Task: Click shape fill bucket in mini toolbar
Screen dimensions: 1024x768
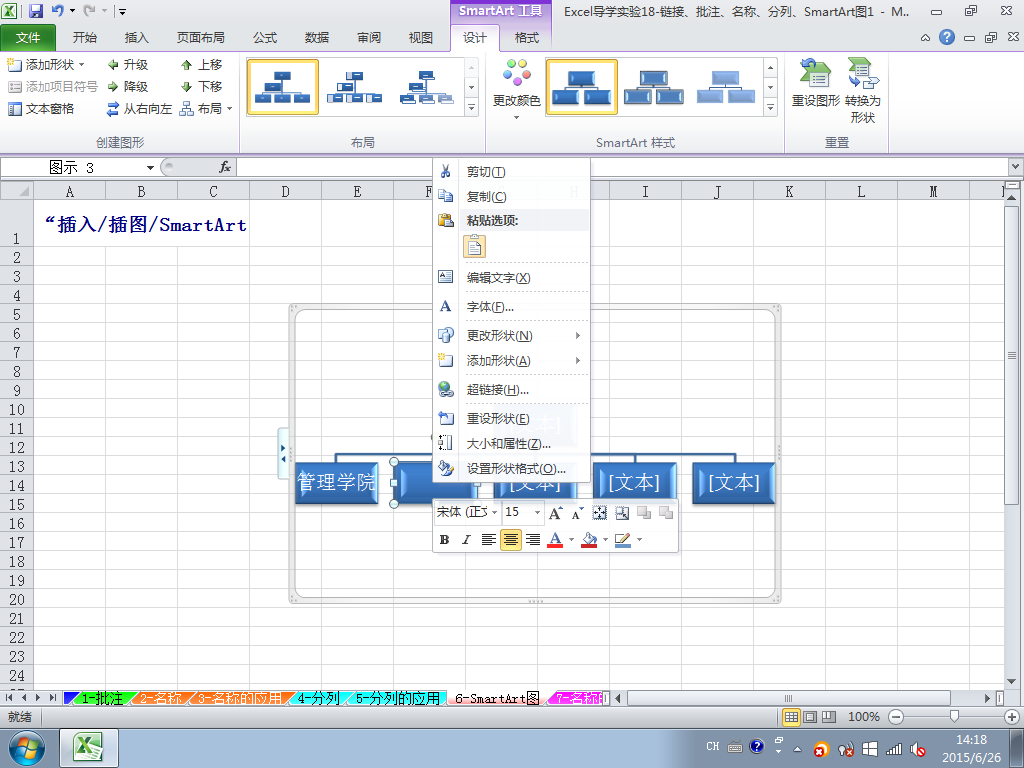Action: (x=589, y=539)
